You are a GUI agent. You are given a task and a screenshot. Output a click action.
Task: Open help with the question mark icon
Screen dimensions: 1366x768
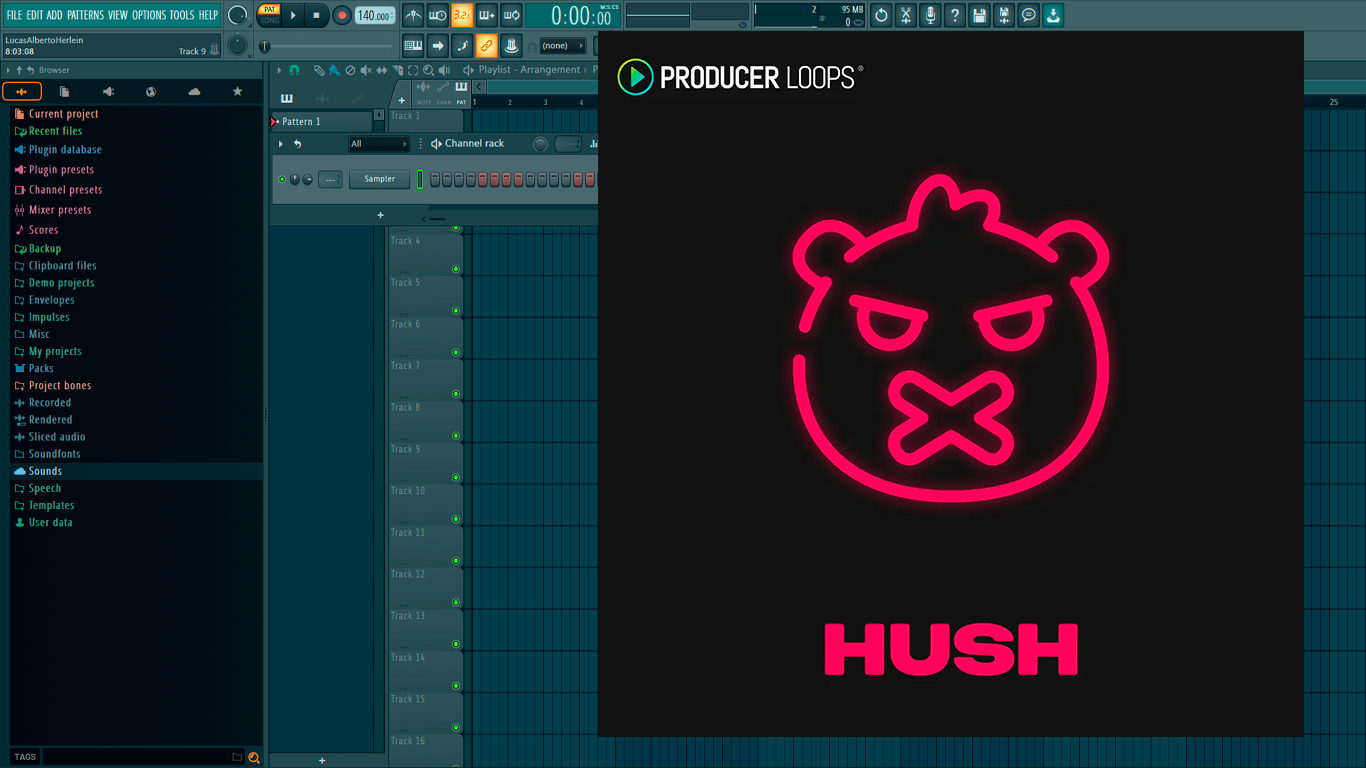click(x=955, y=15)
